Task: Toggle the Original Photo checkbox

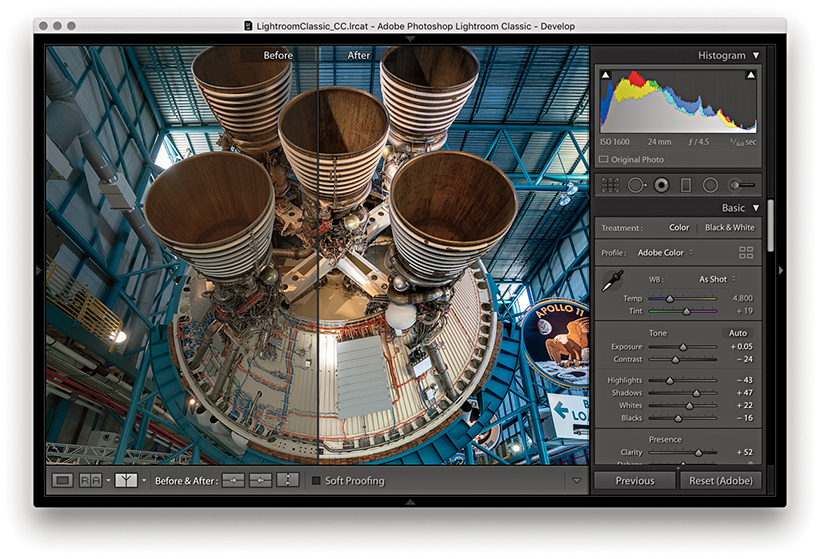Action: (604, 160)
